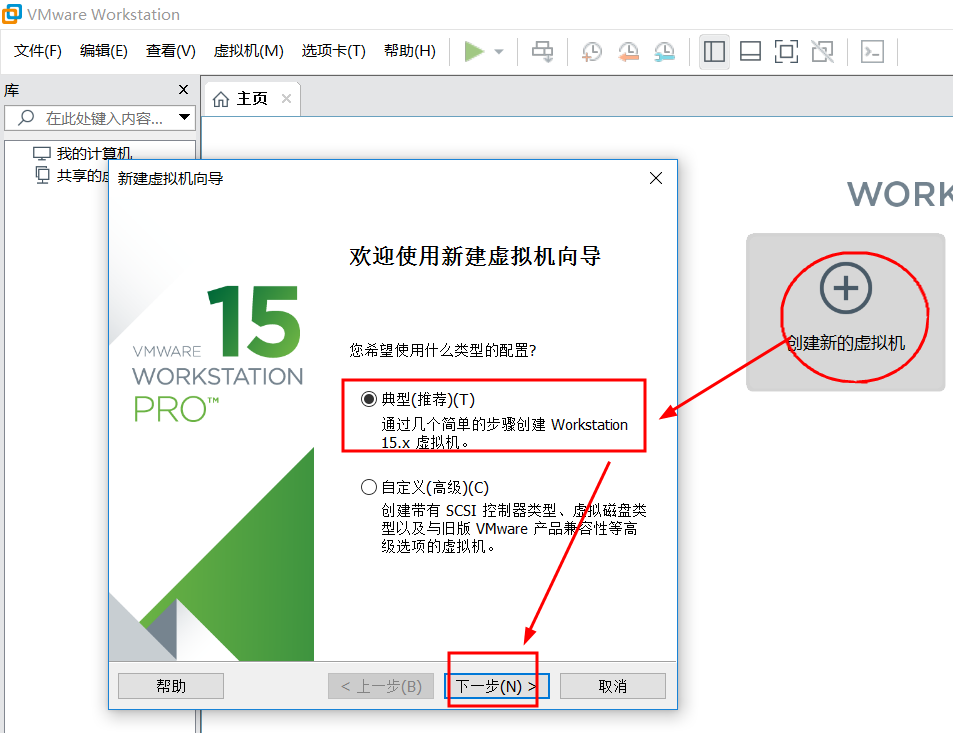The height and width of the screenshot is (733, 953).
Task: Expand the library search filter dropdown
Action: (184, 117)
